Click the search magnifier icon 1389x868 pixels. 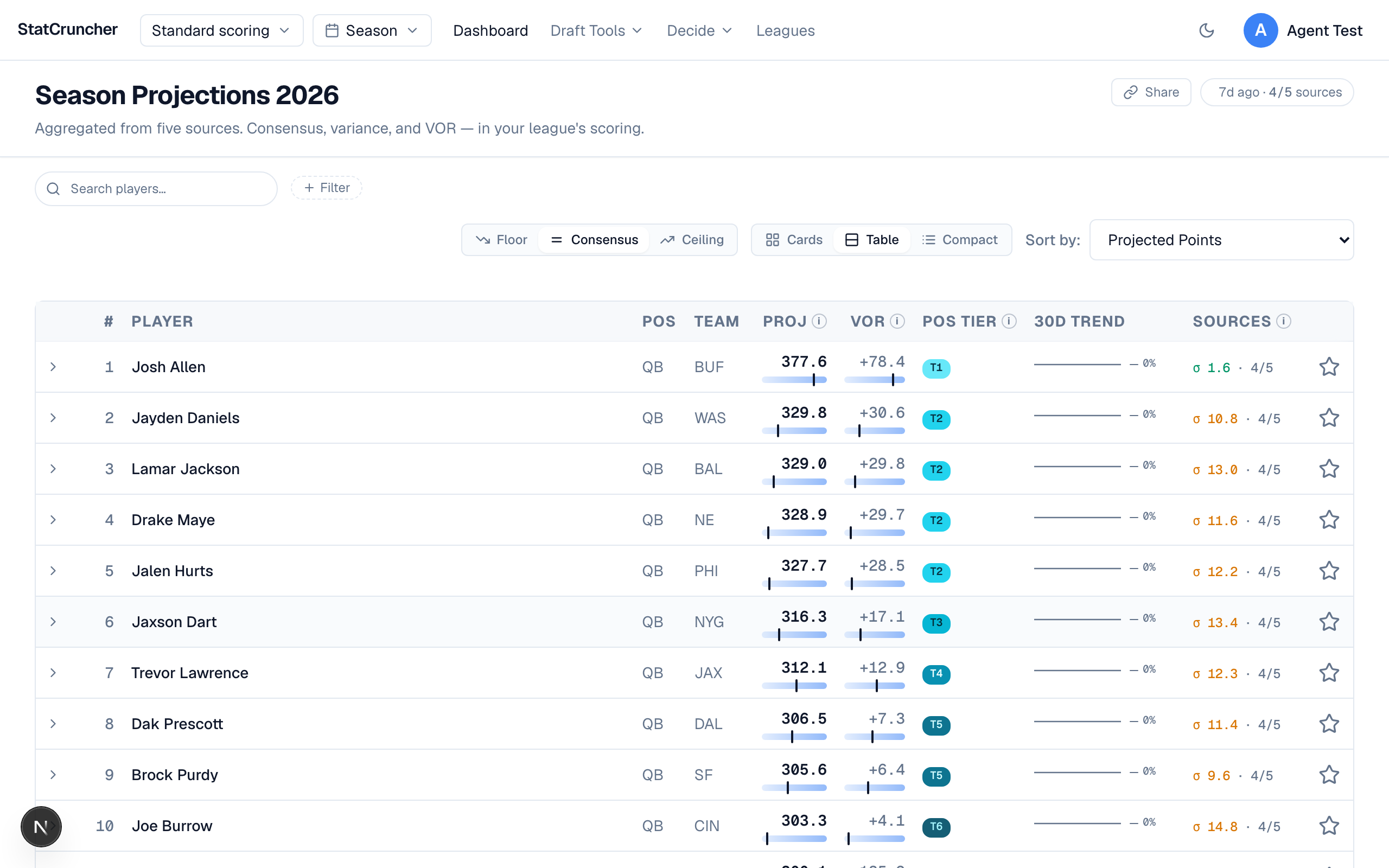(53, 189)
